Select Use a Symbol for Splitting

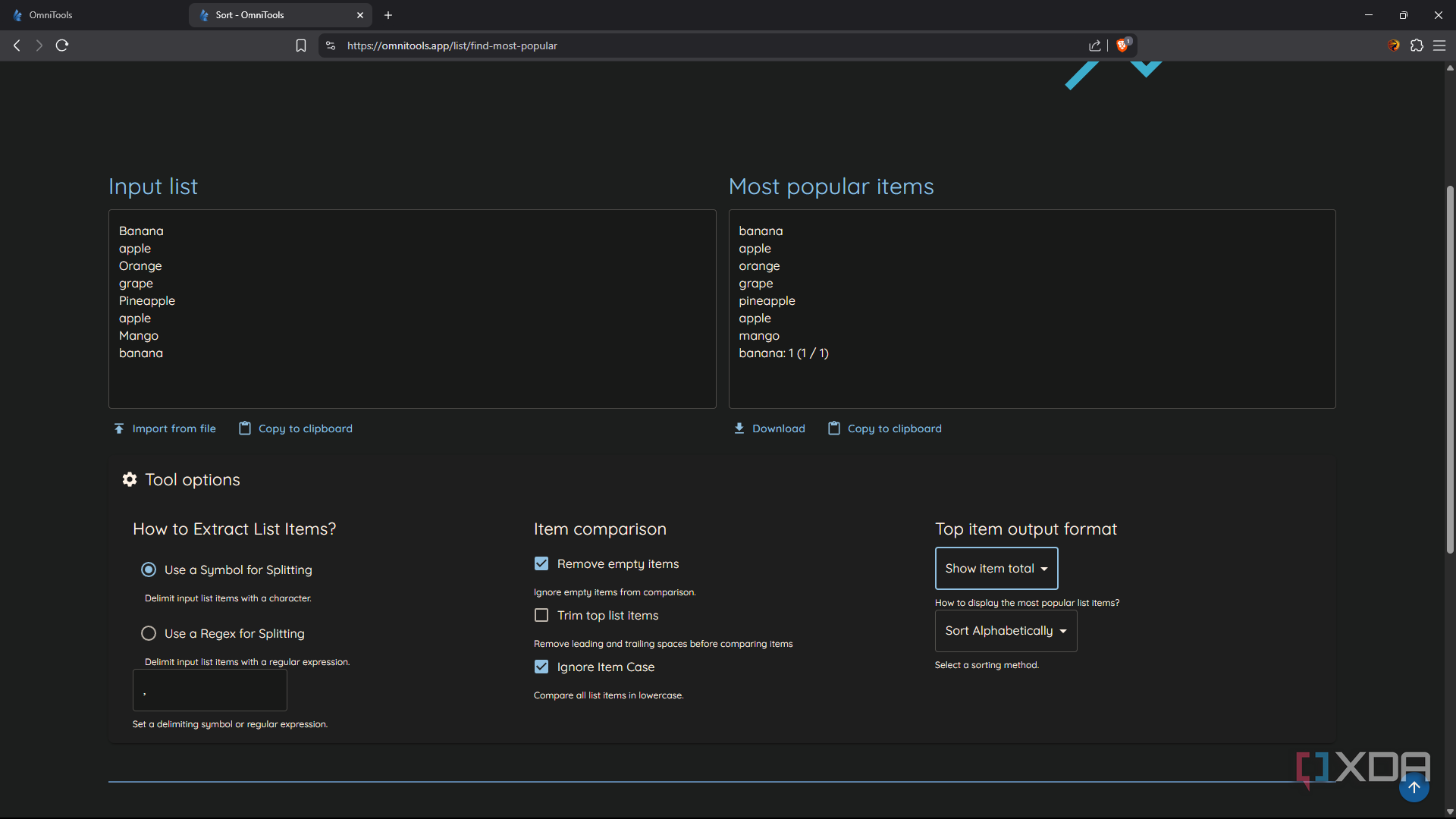point(149,570)
